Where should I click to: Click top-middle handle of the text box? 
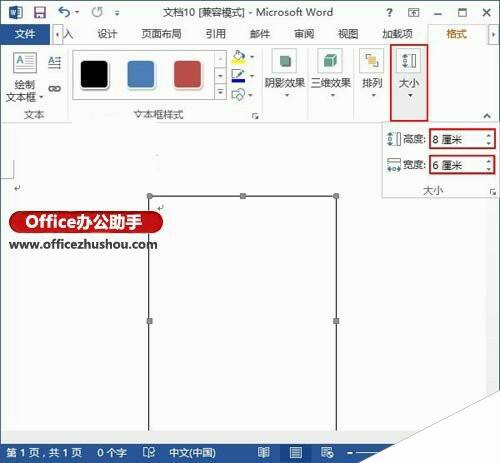(243, 196)
